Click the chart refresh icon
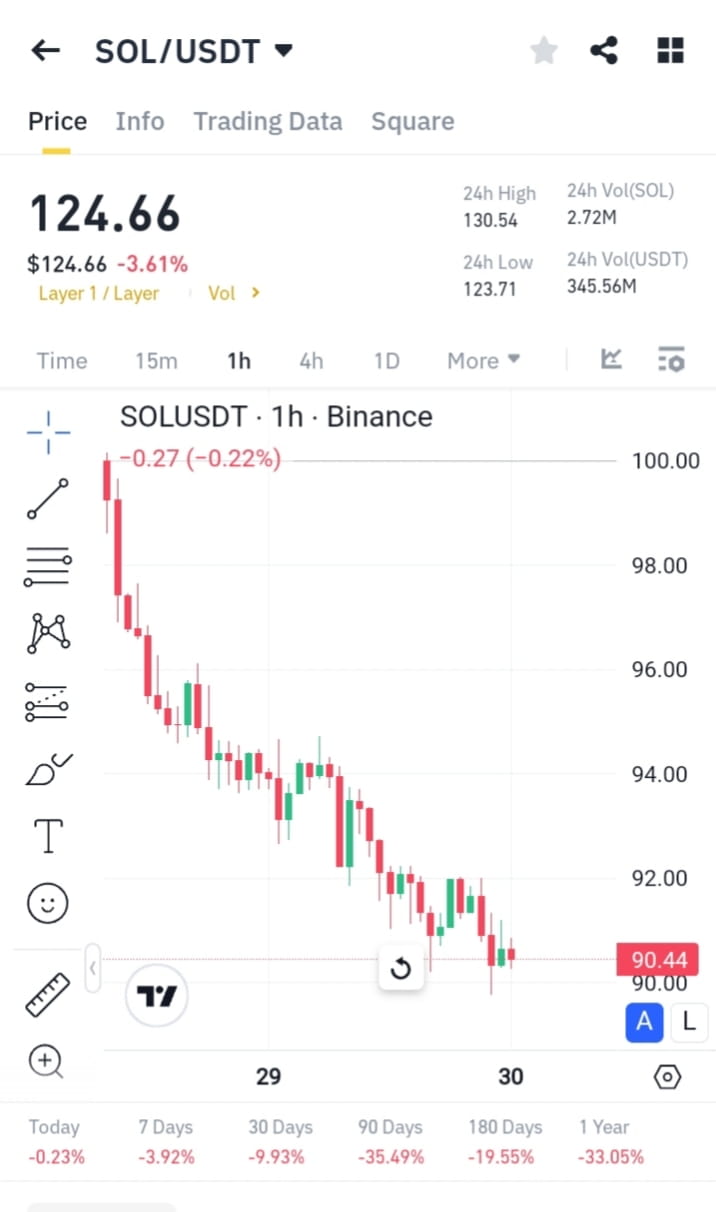 coord(401,969)
